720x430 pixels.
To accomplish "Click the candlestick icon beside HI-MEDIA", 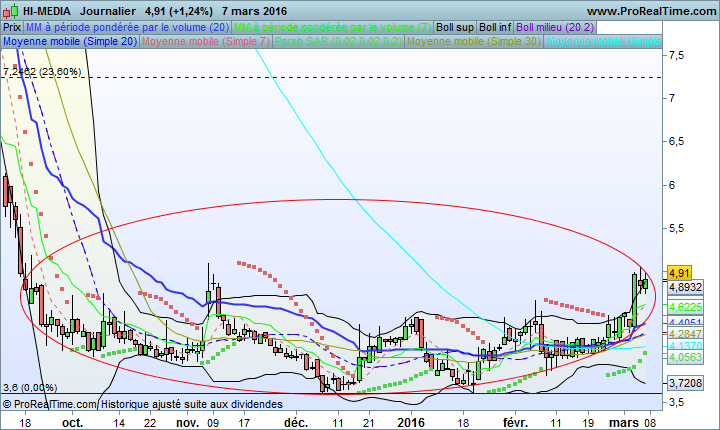I will click(x=10, y=11).
